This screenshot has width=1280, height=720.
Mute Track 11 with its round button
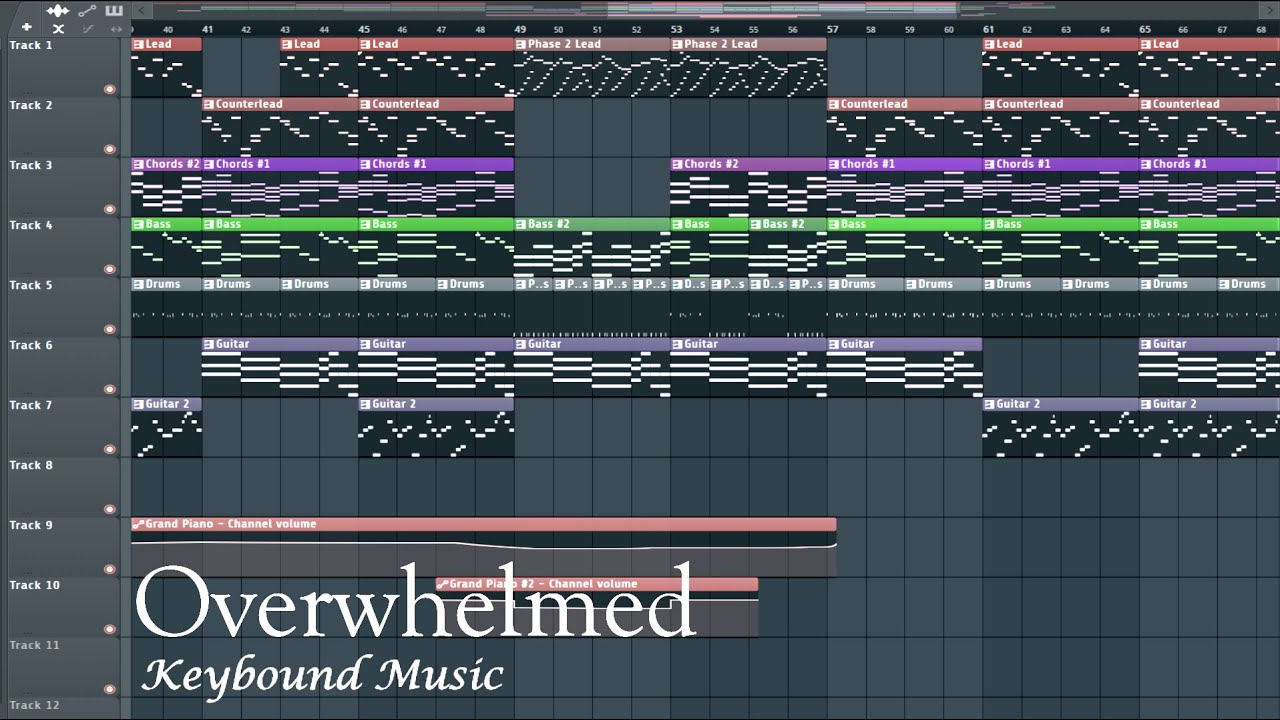pos(110,689)
